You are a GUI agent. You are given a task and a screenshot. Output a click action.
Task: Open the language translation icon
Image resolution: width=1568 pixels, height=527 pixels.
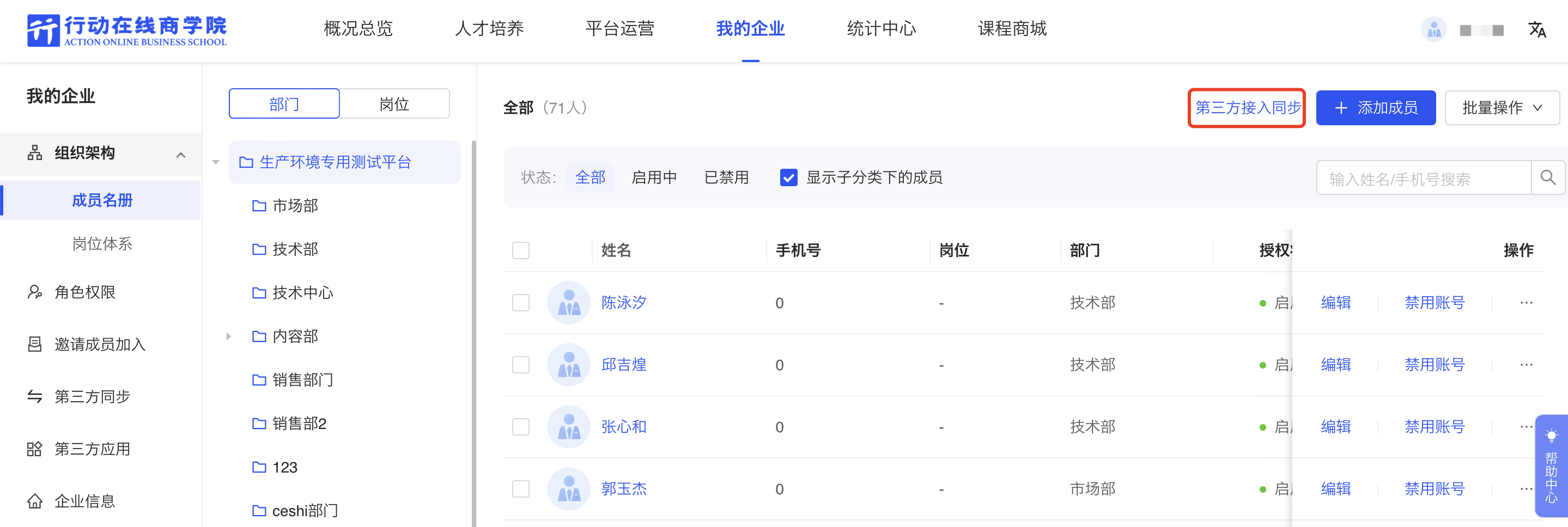1537,29
